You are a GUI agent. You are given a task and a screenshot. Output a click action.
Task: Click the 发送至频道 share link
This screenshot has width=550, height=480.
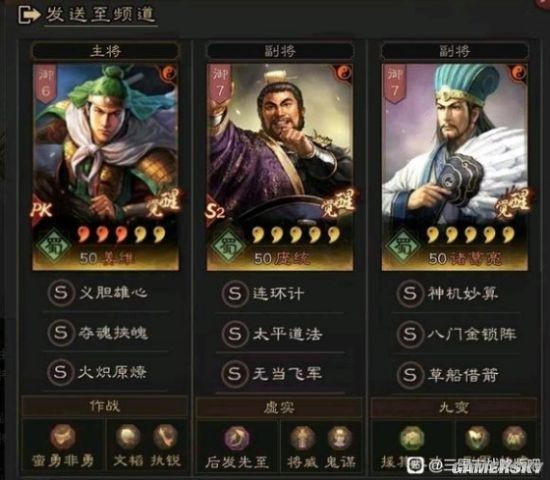pyautogui.click(x=101, y=15)
